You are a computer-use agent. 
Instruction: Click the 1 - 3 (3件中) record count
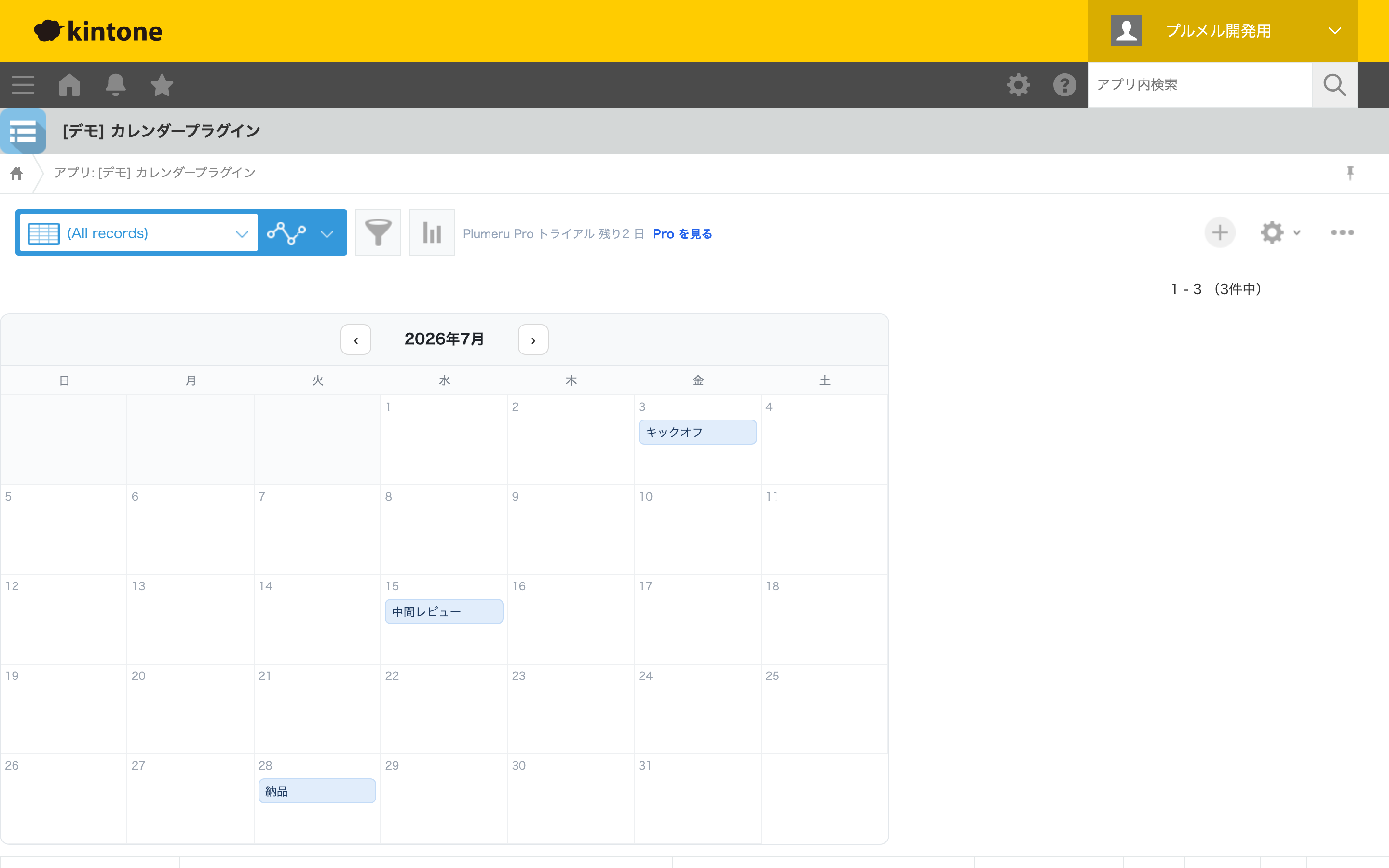coord(1216,289)
